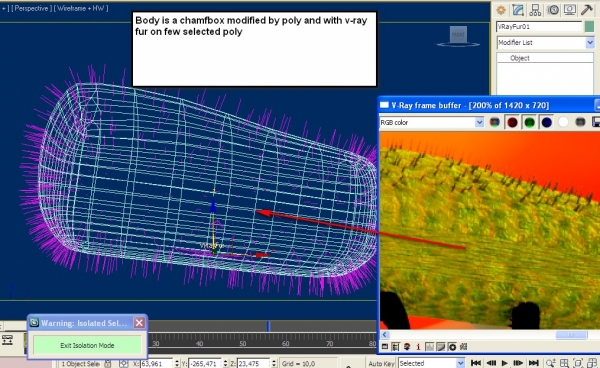The image size is (600, 368).
Task: Switch to the Hierarchy panel icon
Action: pos(535,10)
